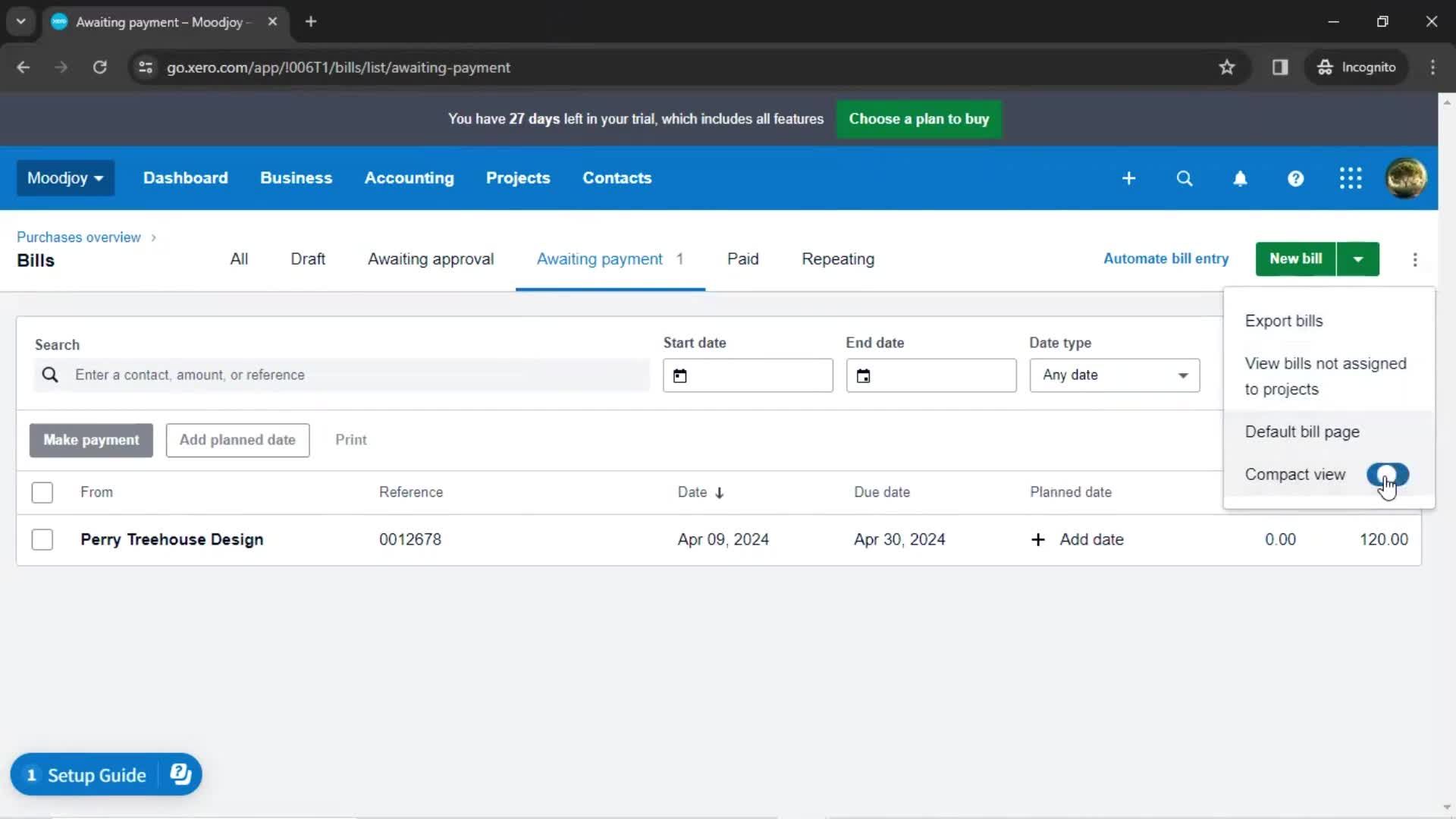Click the From column header
The image size is (1456, 819).
[96, 492]
